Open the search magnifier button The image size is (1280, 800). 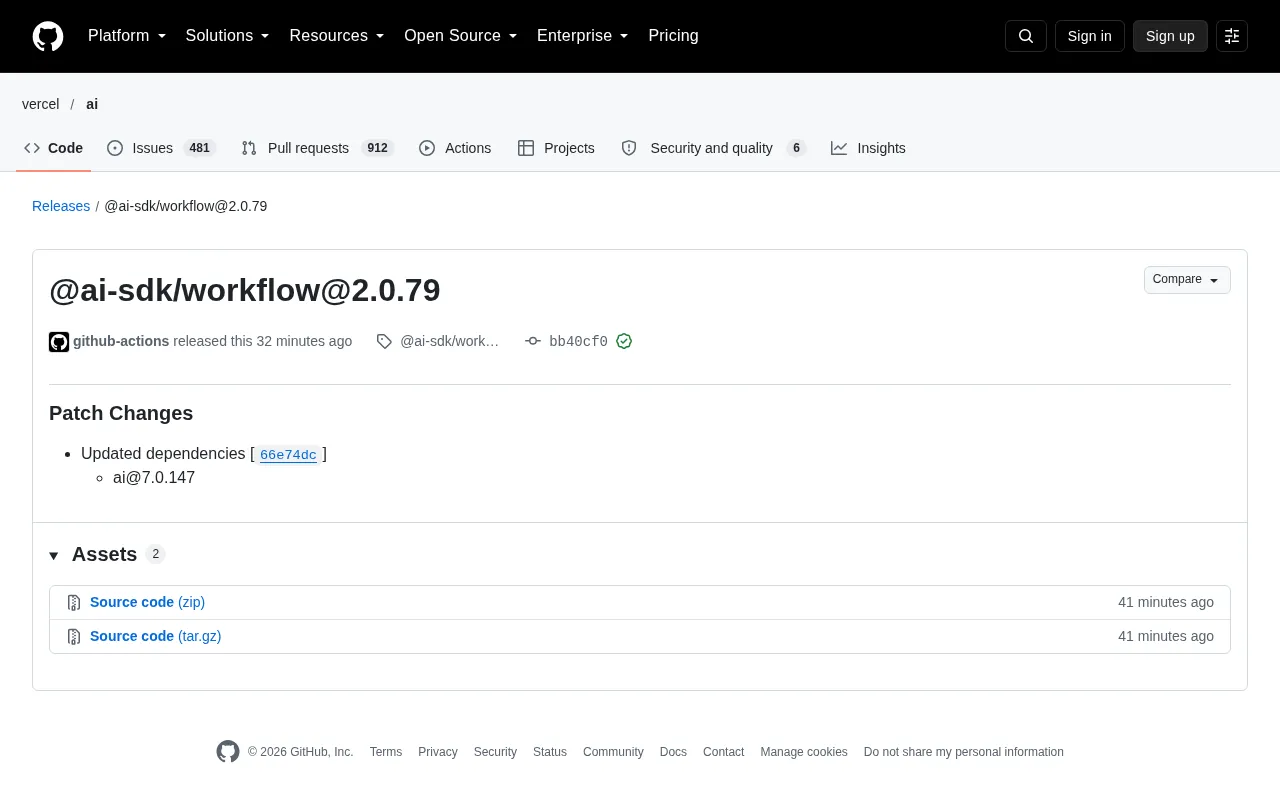coord(1026,36)
